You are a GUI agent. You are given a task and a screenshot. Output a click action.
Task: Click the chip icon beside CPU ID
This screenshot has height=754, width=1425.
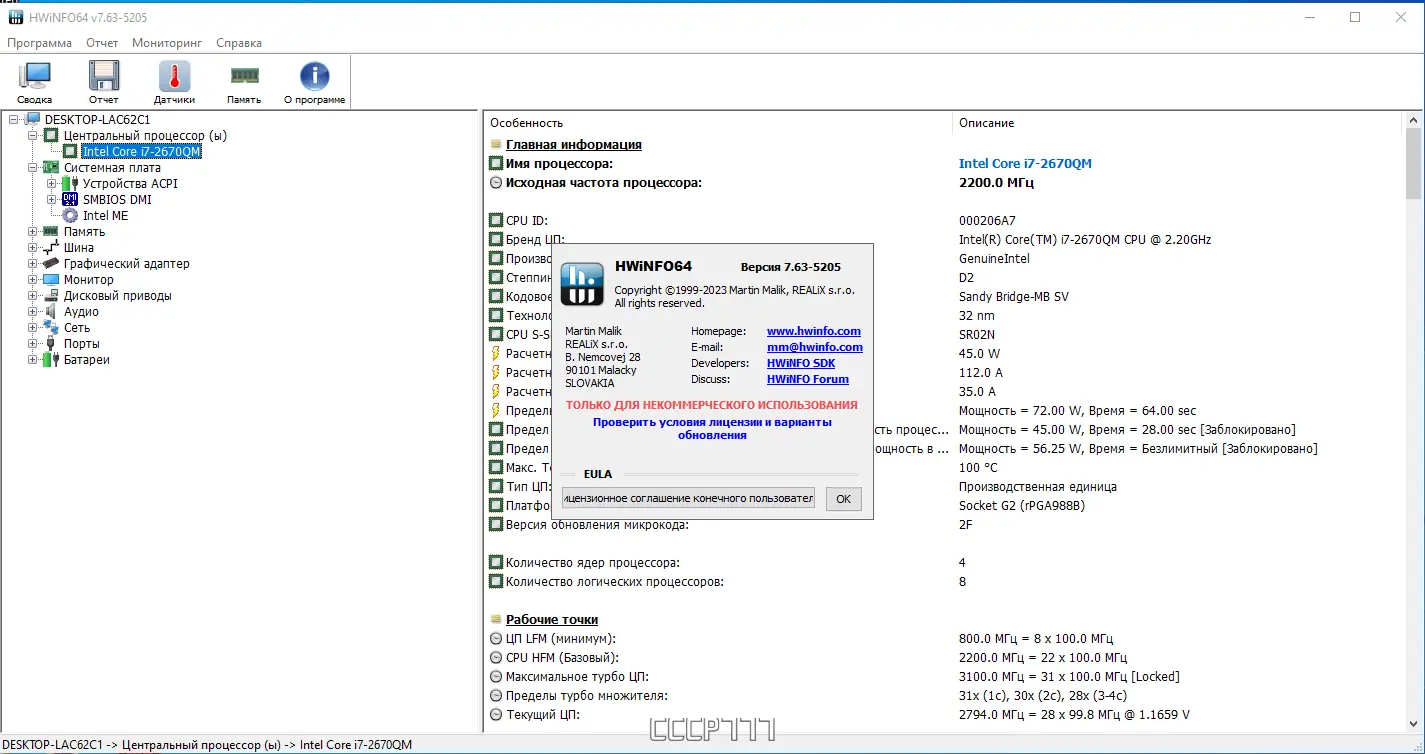(x=496, y=221)
